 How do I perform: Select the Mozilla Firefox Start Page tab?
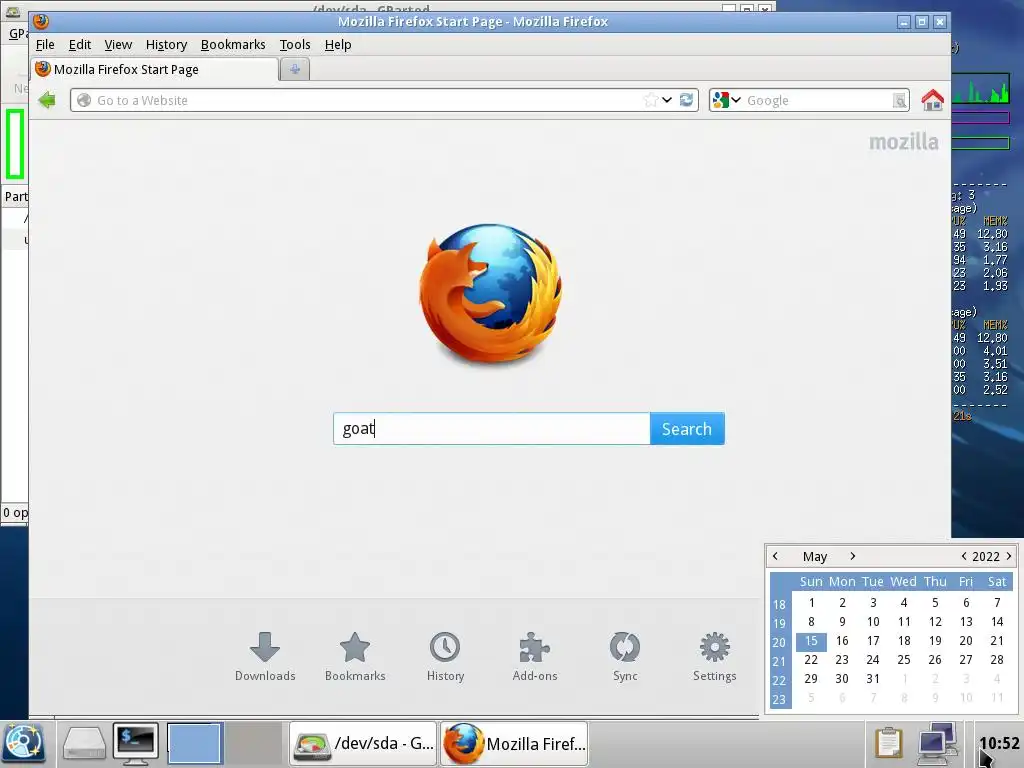pyautogui.click(x=155, y=69)
